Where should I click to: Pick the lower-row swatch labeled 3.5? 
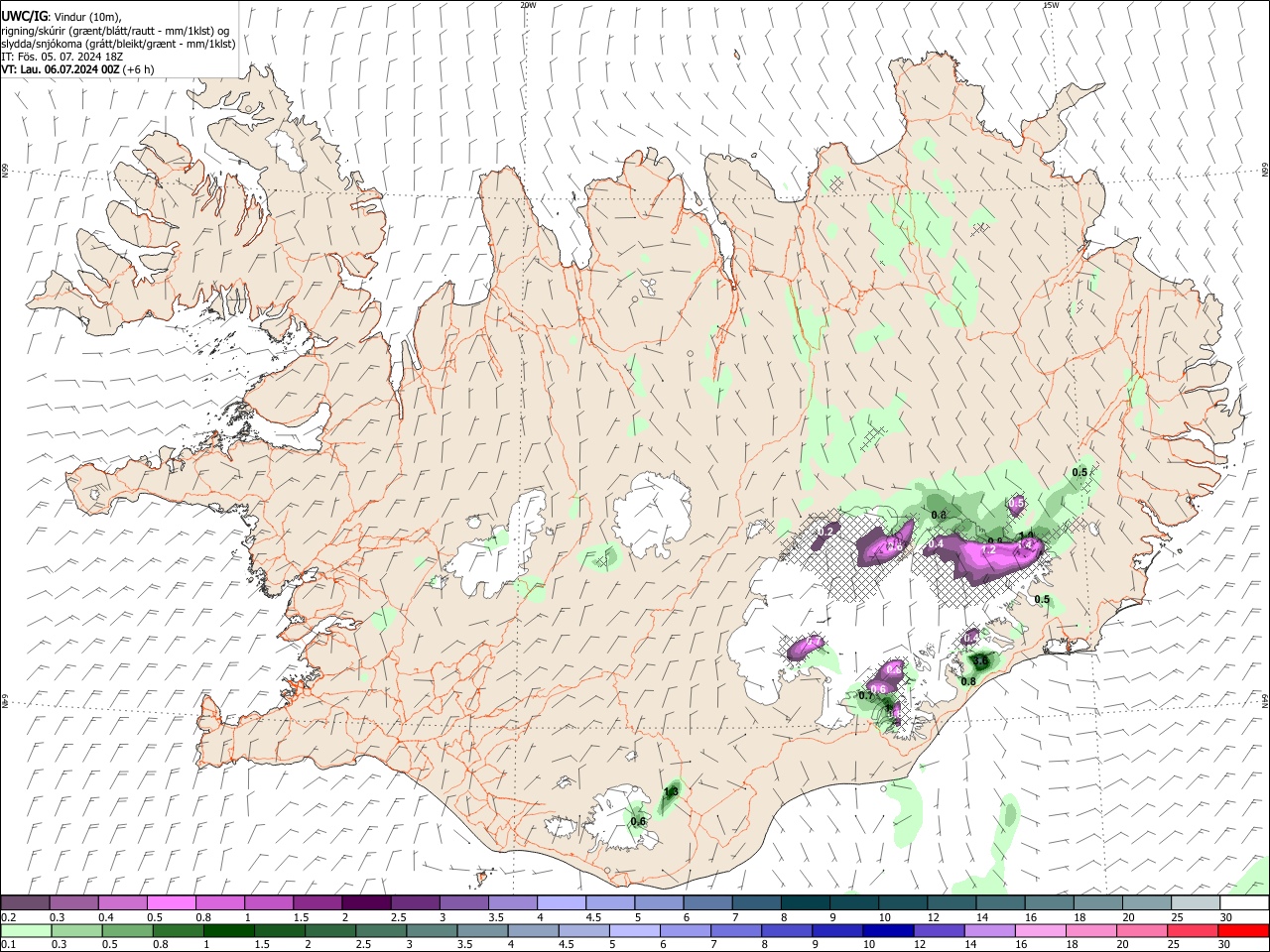pyautogui.click(x=482, y=930)
